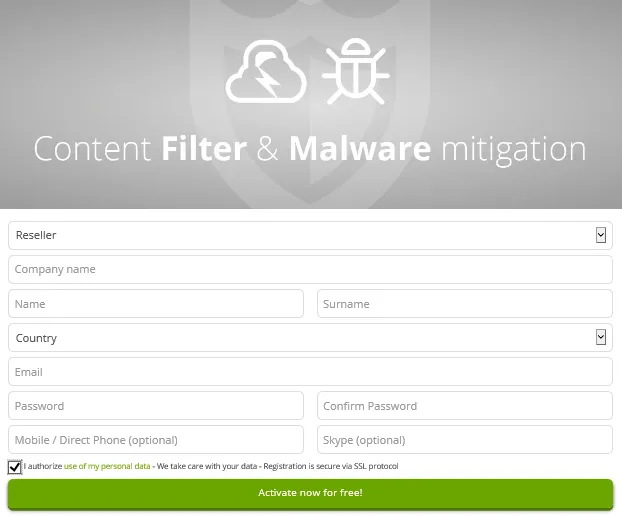Click the malware bug icon
The width and height of the screenshot is (622, 516).
tap(355, 71)
